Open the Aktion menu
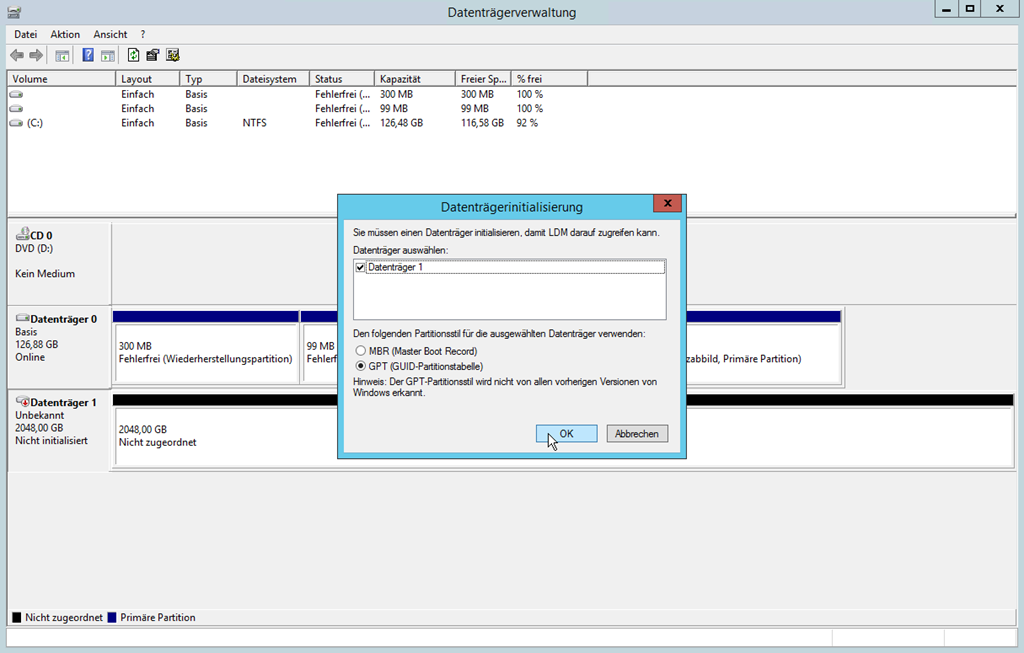Viewport: 1024px width, 653px height. coord(65,34)
